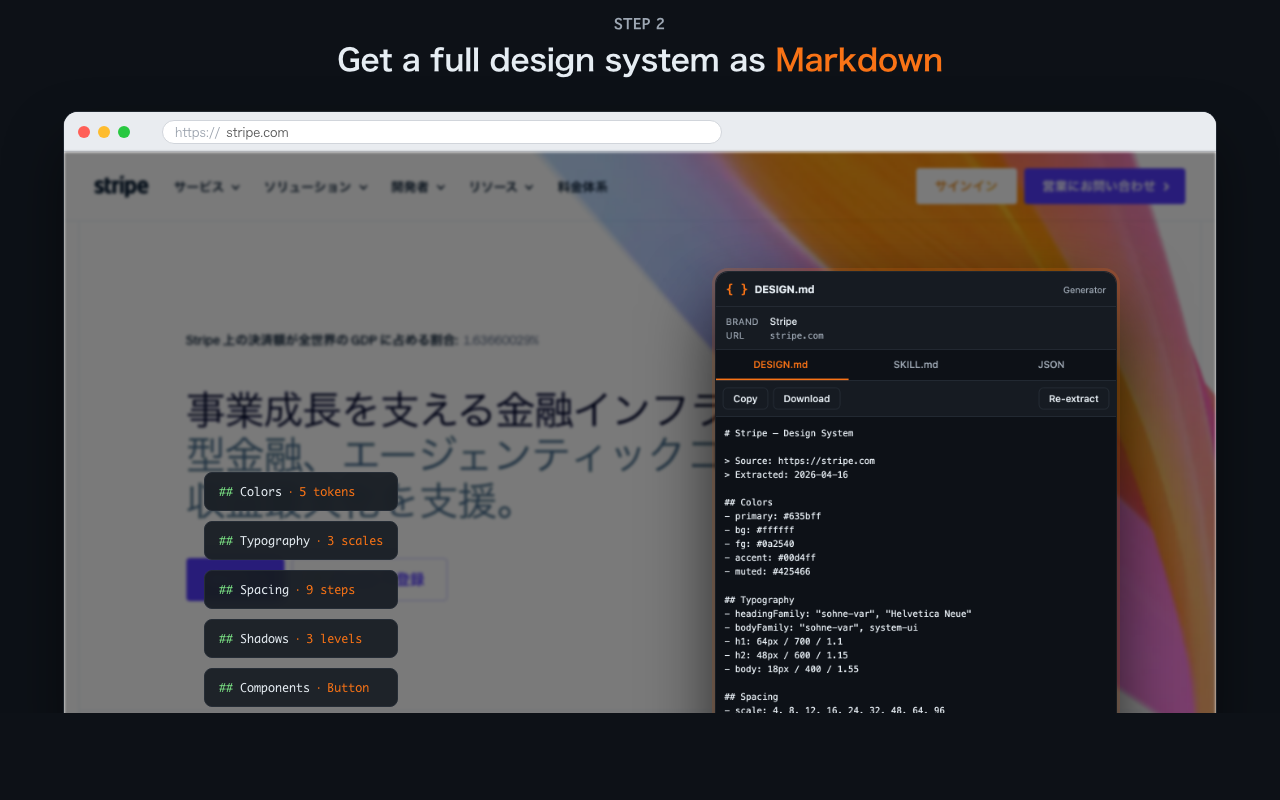This screenshot has width=1280, height=800.
Task: Click the Components Button chip
Action: pyautogui.click(x=301, y=688)
